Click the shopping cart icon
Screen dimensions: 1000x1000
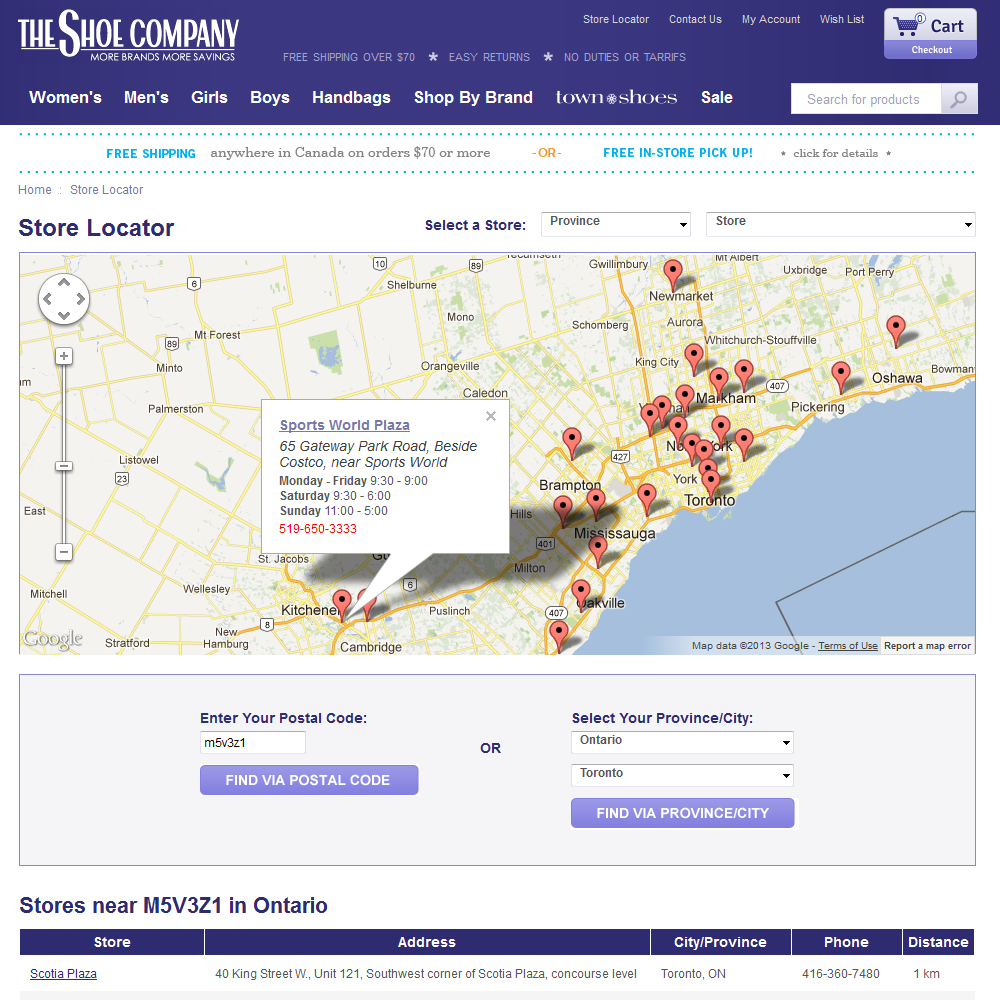[x=908, y=25]
